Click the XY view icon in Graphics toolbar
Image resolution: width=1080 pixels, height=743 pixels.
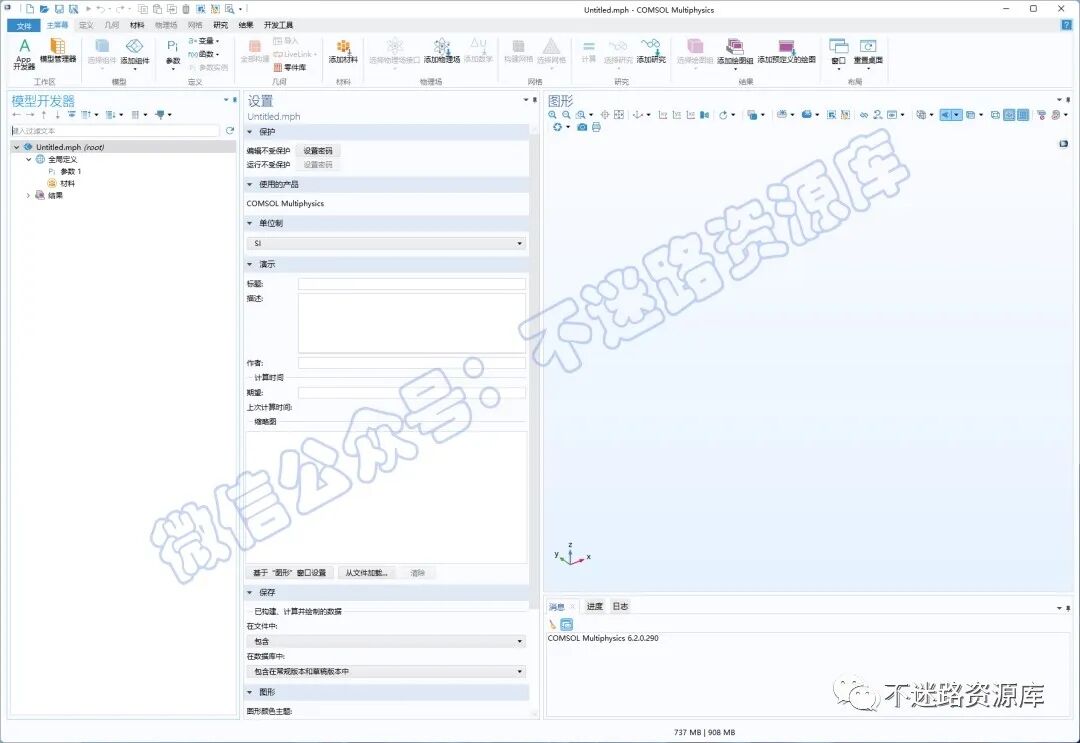663,115
